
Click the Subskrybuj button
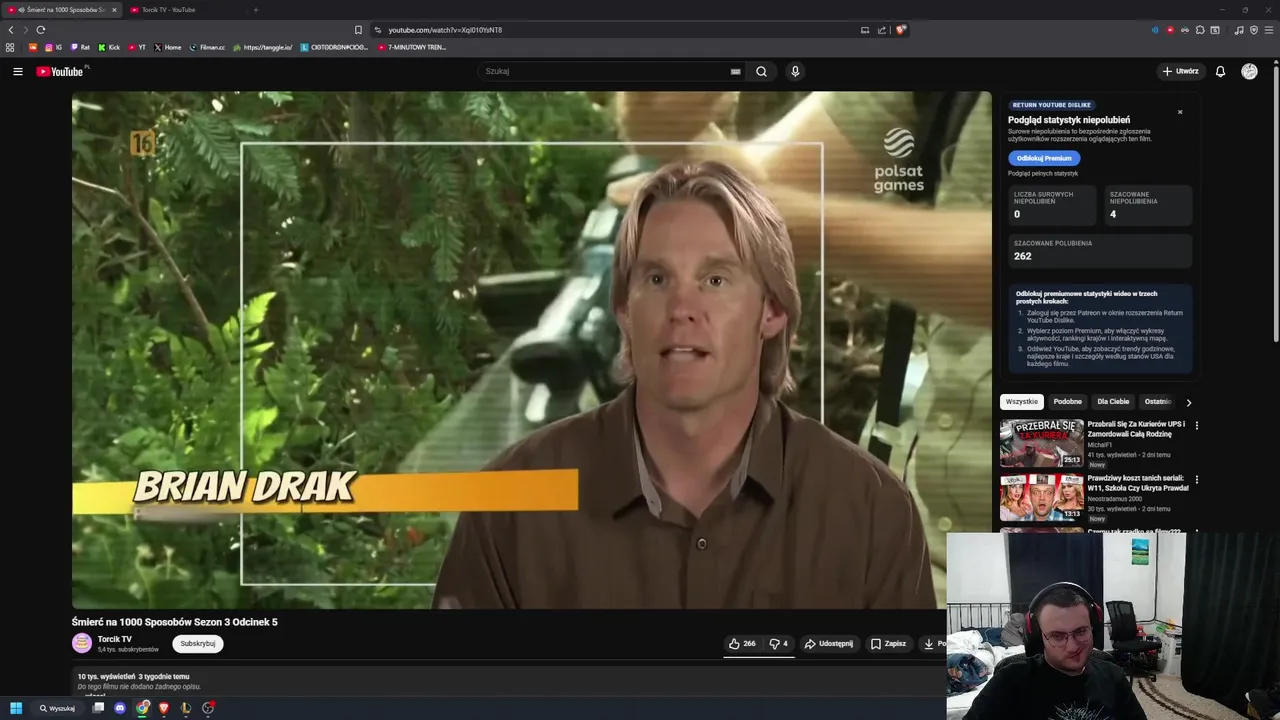click(x=197, y=644)
